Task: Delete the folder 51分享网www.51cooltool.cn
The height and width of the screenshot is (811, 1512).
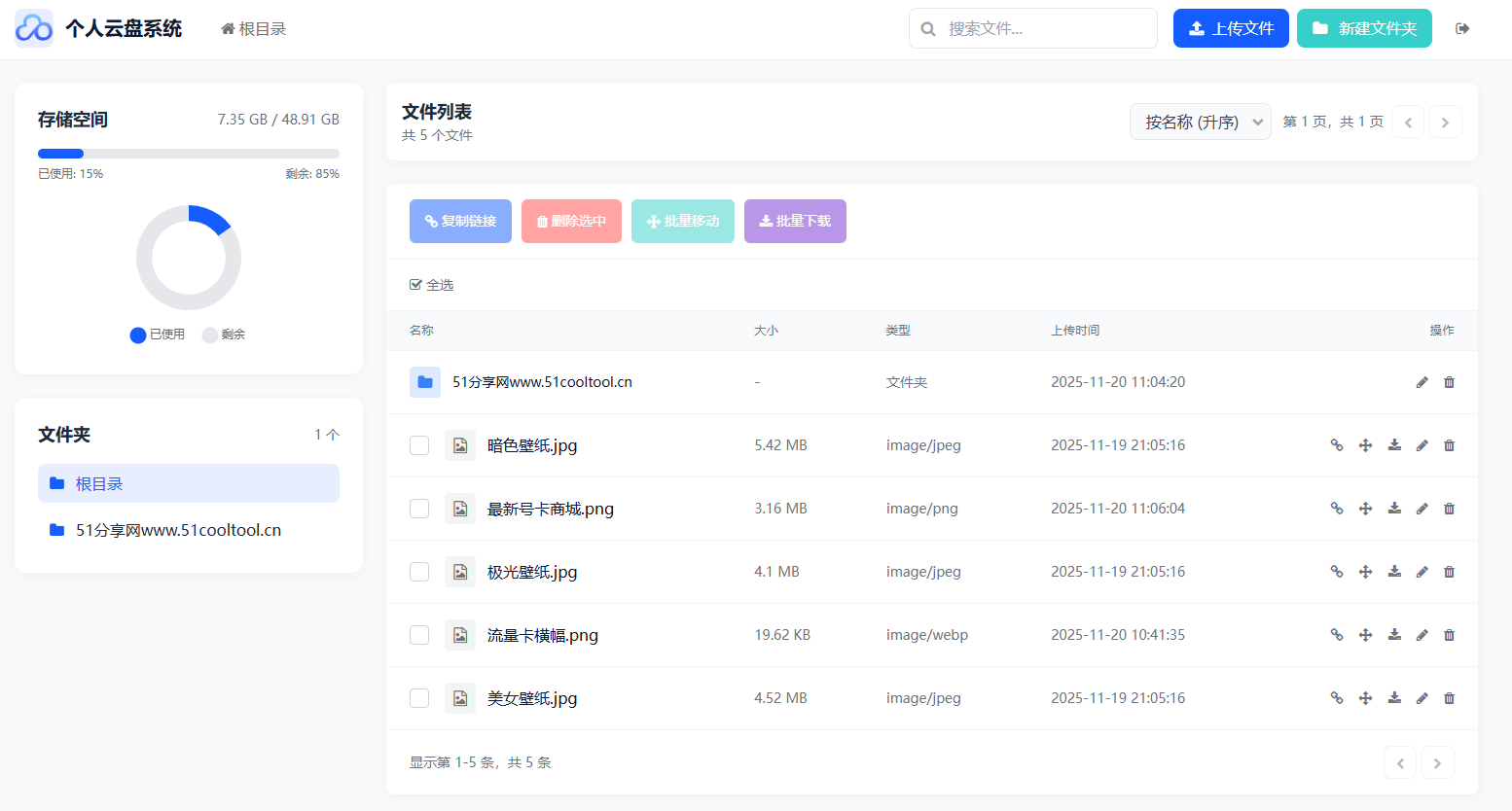Action: pos(1449,381)
